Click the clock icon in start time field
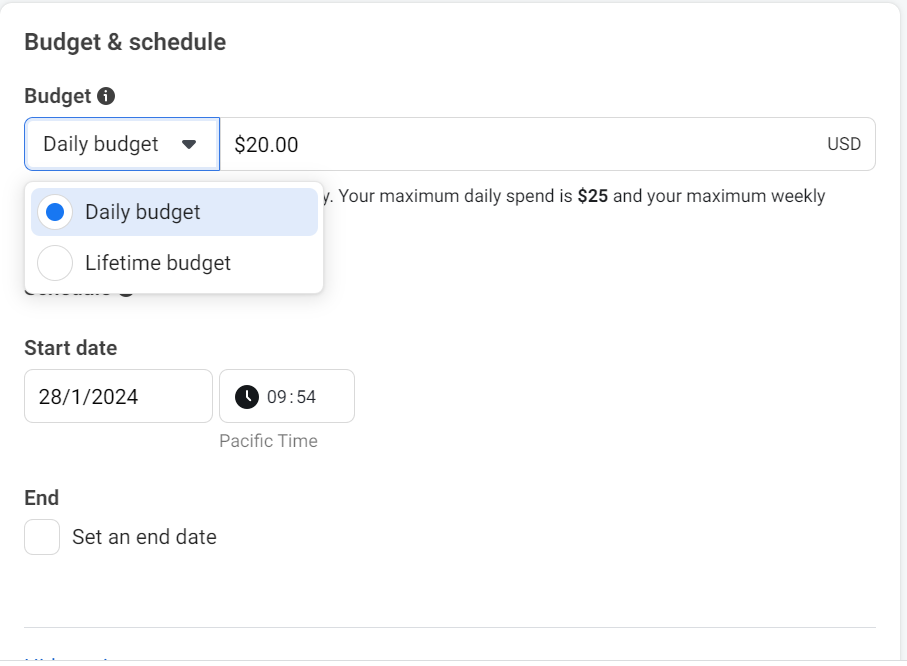The width and height of the screenshot is (907, 666). point(246,397)
